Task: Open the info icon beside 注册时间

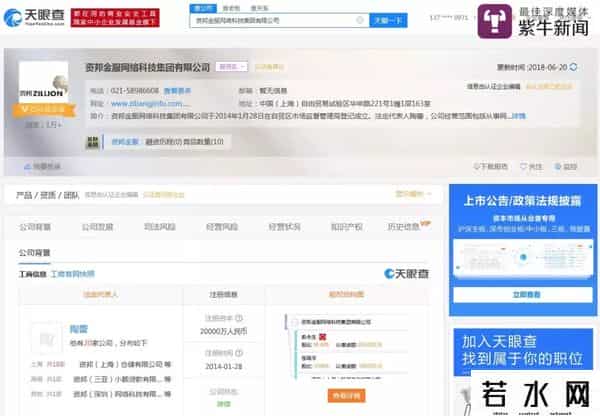Action: click(239, 353)
